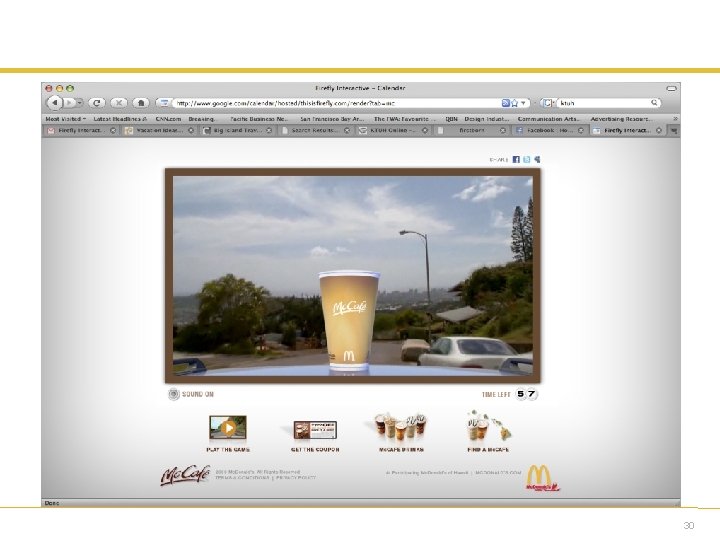Share the page on Twitter

tap(527, 159)
